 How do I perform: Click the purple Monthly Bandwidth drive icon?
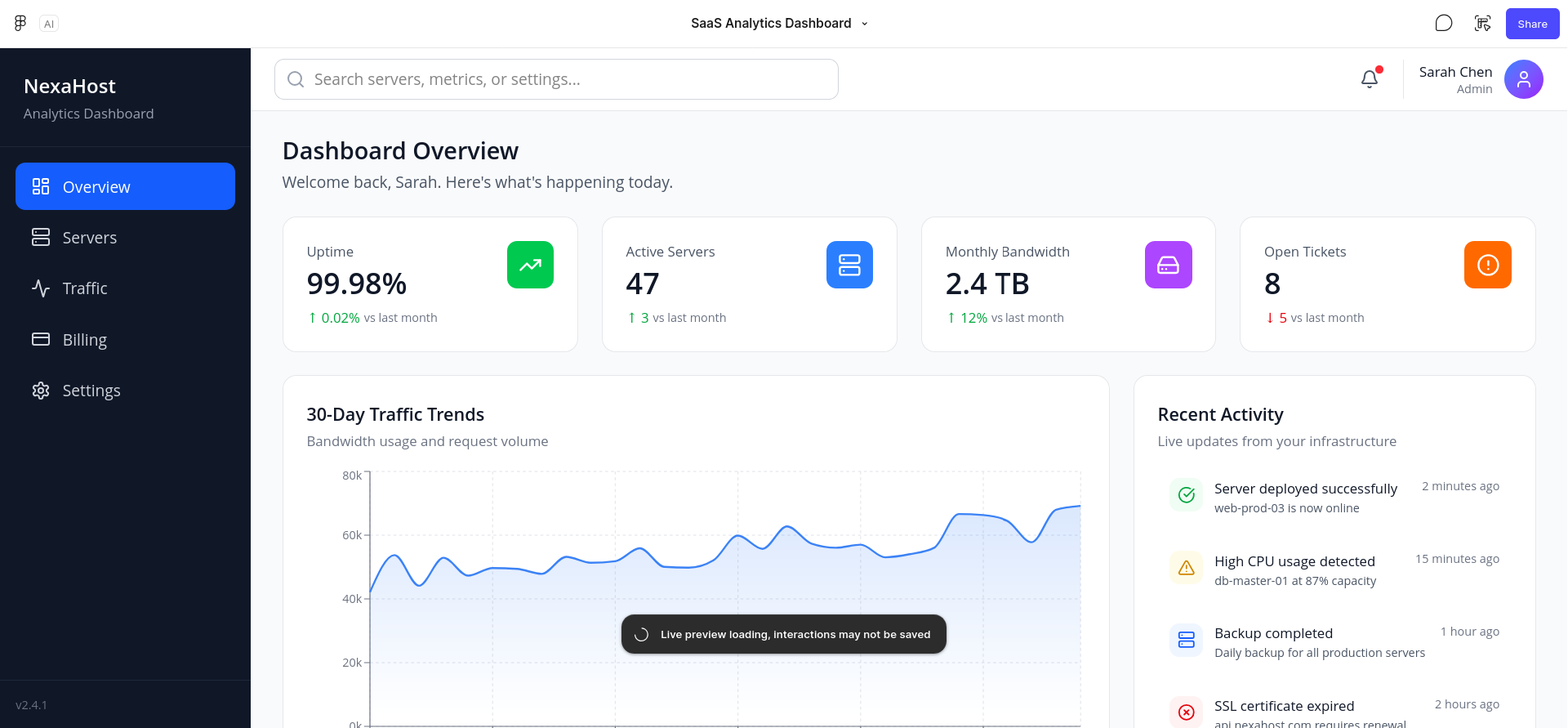click(1169, 265)
